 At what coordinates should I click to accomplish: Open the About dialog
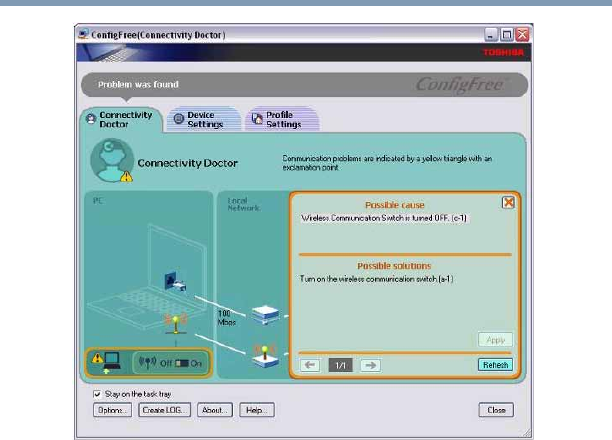pyautogui.click(x=214, y=410)
